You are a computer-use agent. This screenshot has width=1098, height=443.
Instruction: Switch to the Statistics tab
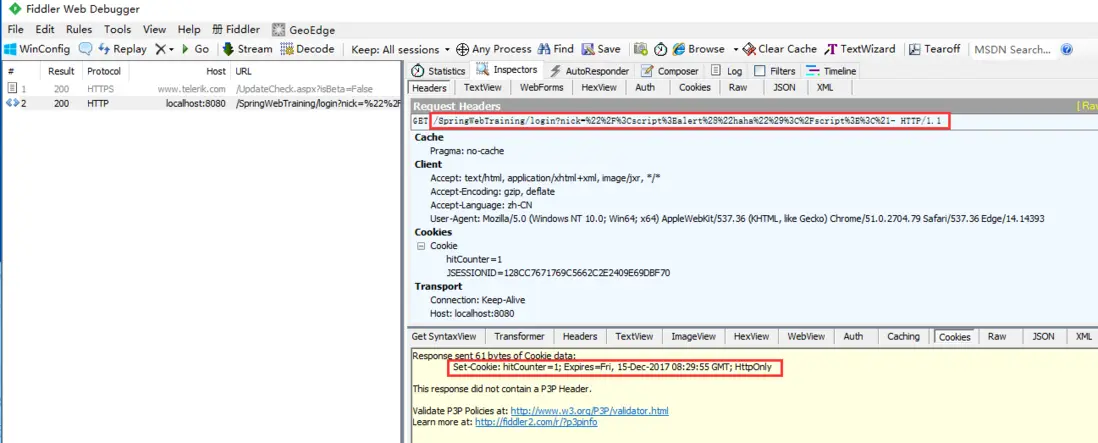[438, 71]
